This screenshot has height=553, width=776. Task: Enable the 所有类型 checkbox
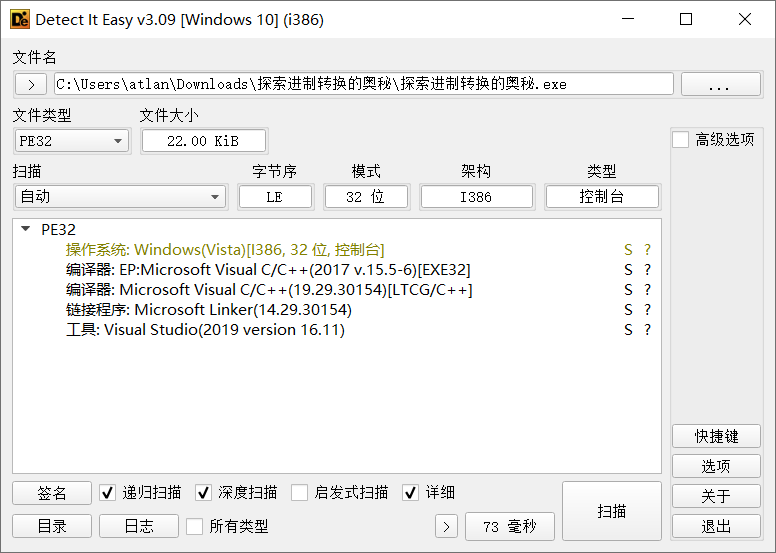[194, 526]
